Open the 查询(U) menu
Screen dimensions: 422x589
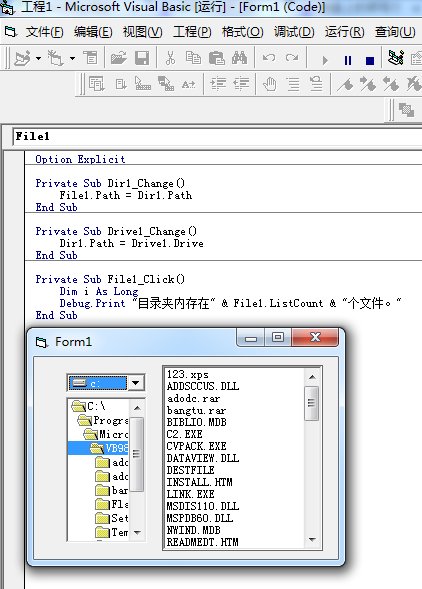coord(395,32)
